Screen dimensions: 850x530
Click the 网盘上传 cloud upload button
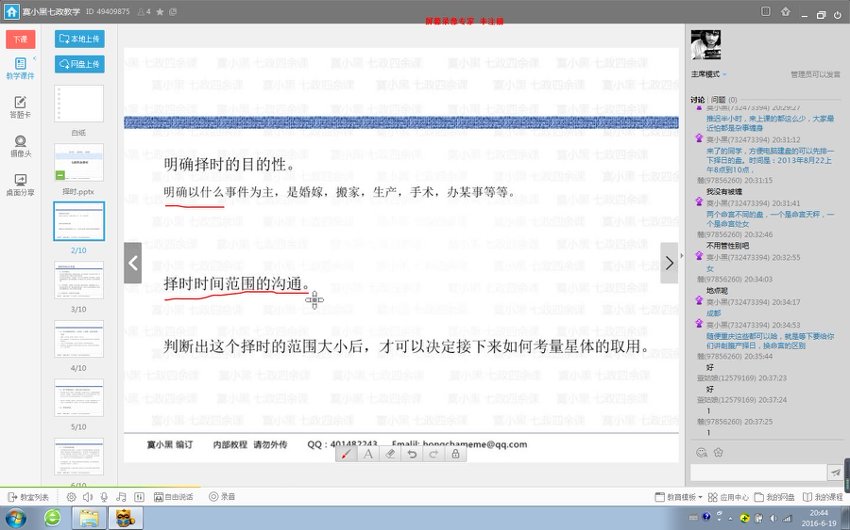tap(80, 64)
